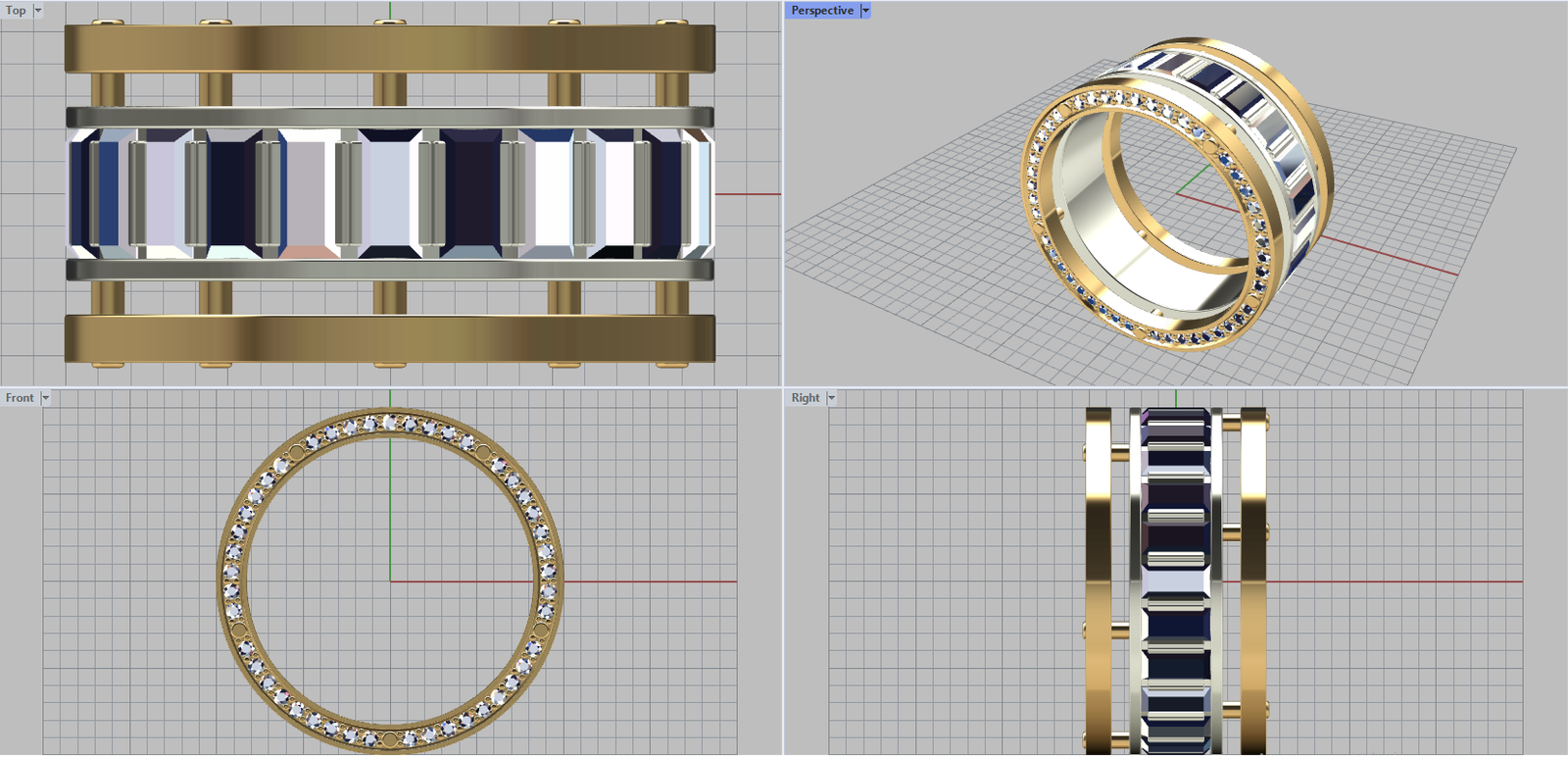Pick the lower silver rail in Top view
Image resolution: width=1568 pixels, height=757 pixels.
(x=389, y=270)
